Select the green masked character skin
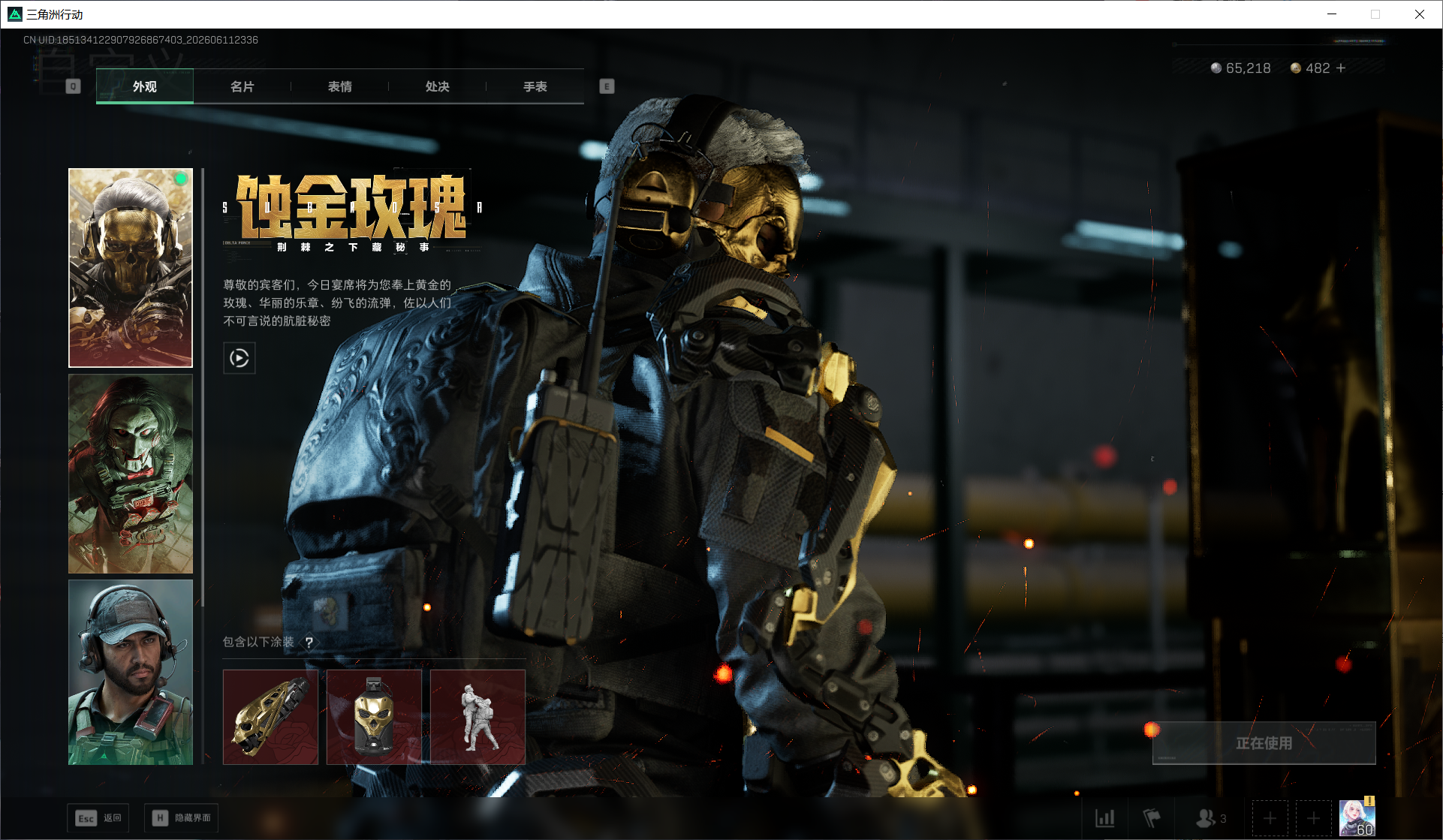The height and width of the screenshot is (840, 1443). (131, 474)
